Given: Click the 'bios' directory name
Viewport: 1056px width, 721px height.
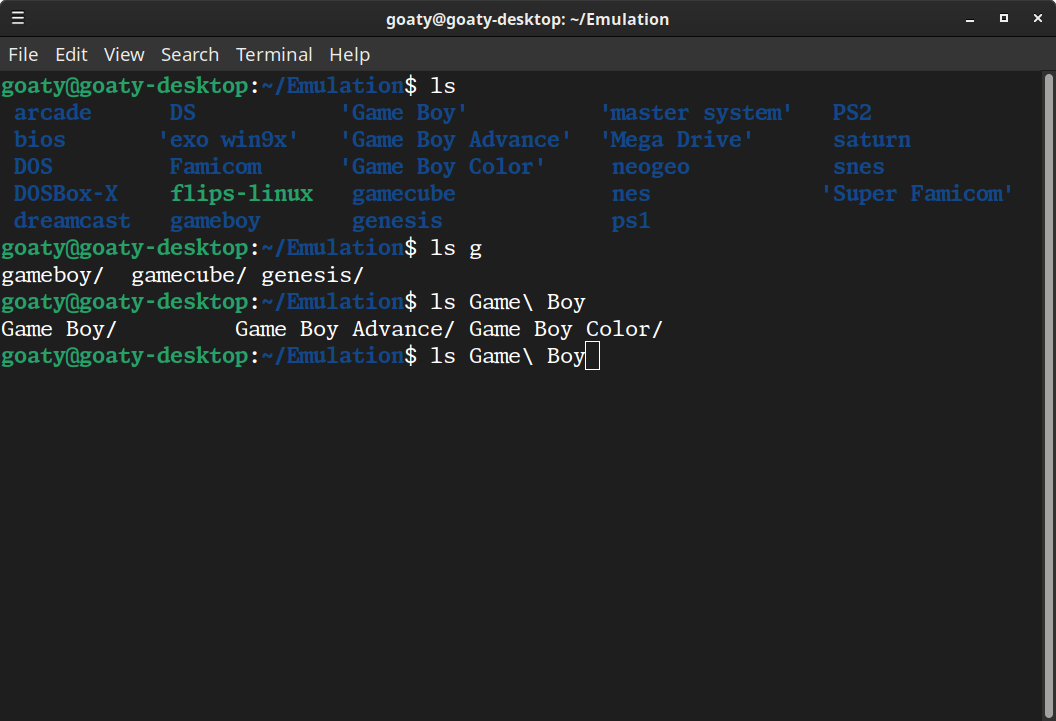Looking at the screenshot, I should [x=40, y=139].
